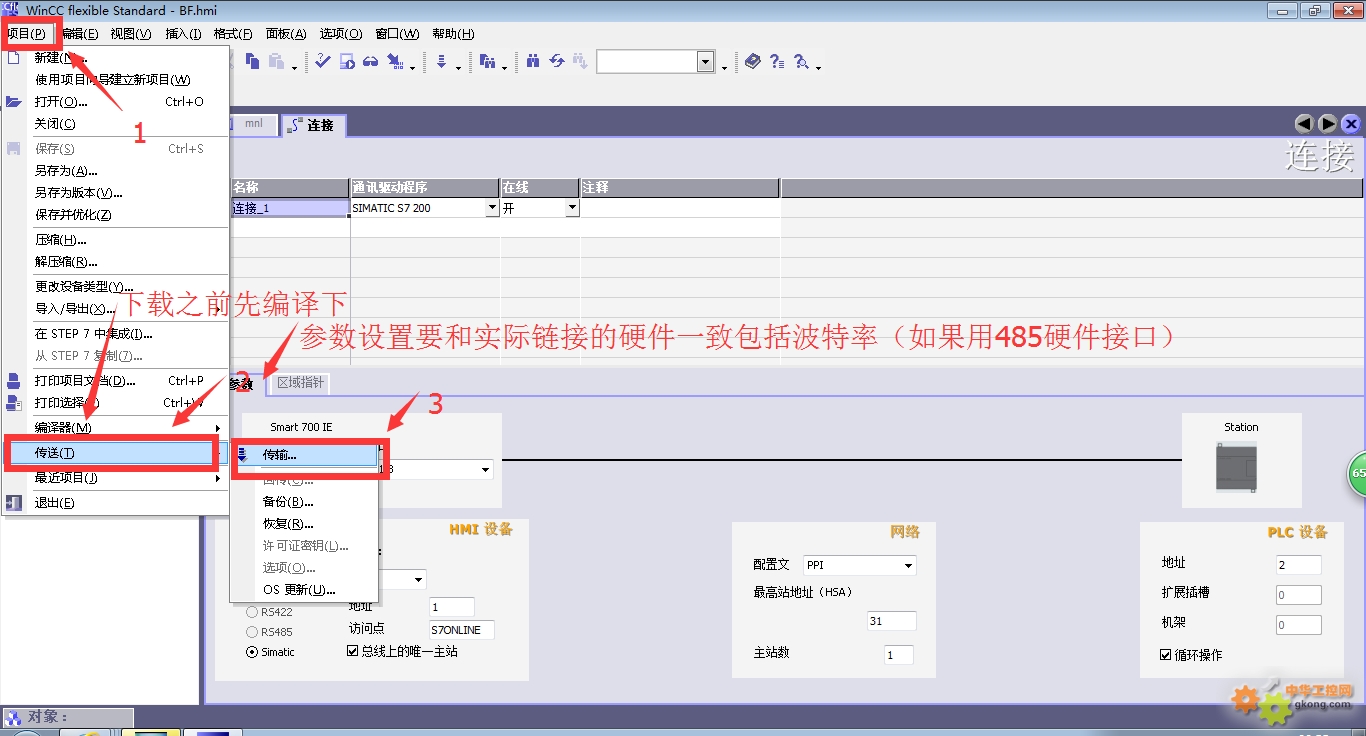This screenshot has height=736, width=1366.
Task: Open the download toolbar options arrow
Action: 458,67
